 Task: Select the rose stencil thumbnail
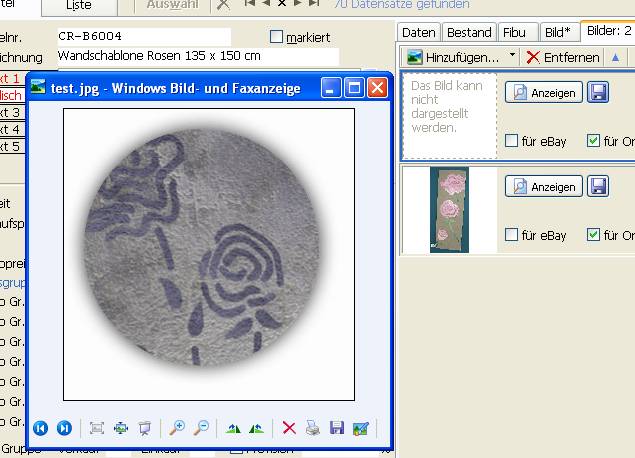coord(449,210)
